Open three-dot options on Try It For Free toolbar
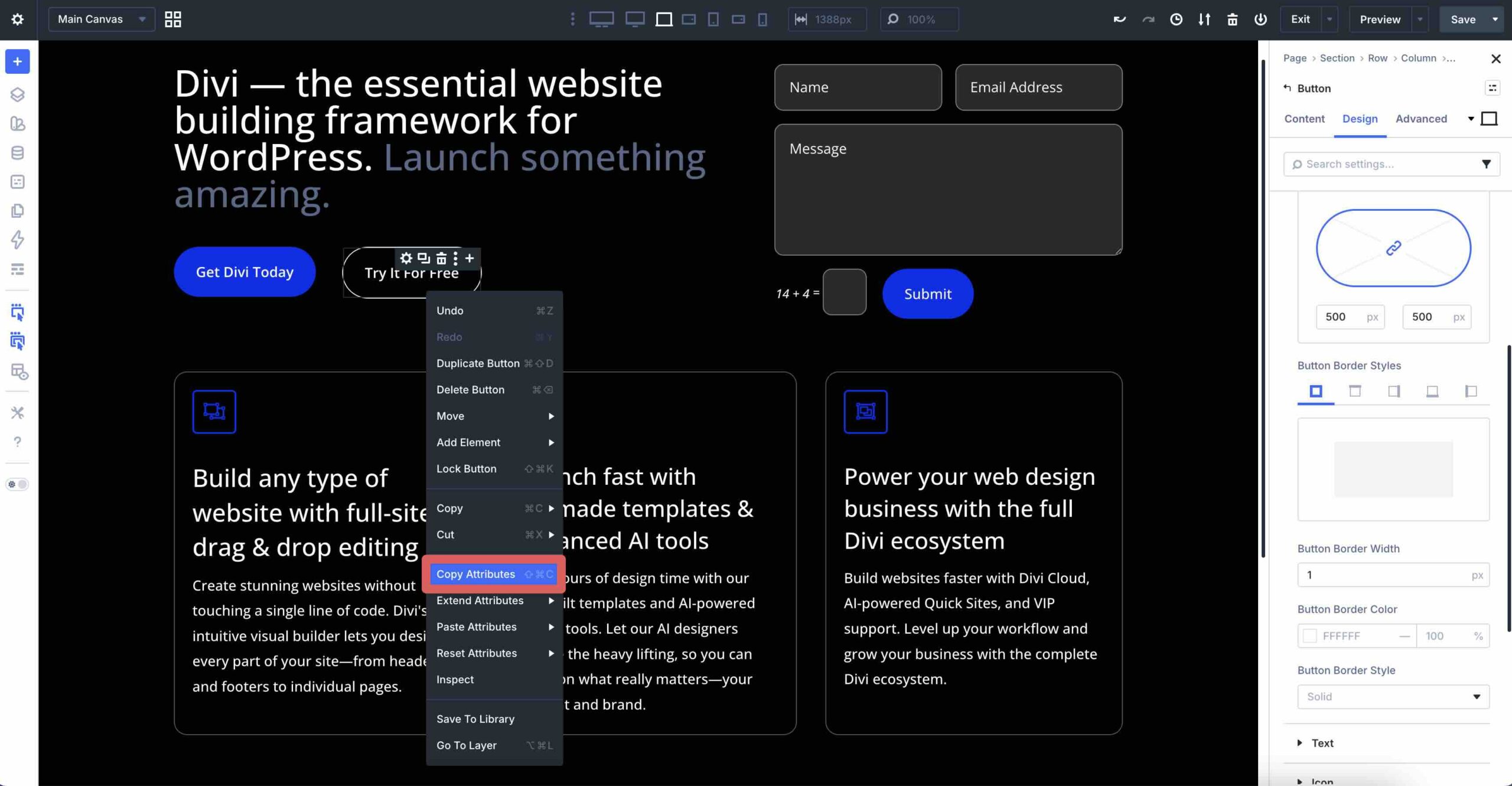1512x786 pixels. tap(455, 258)
